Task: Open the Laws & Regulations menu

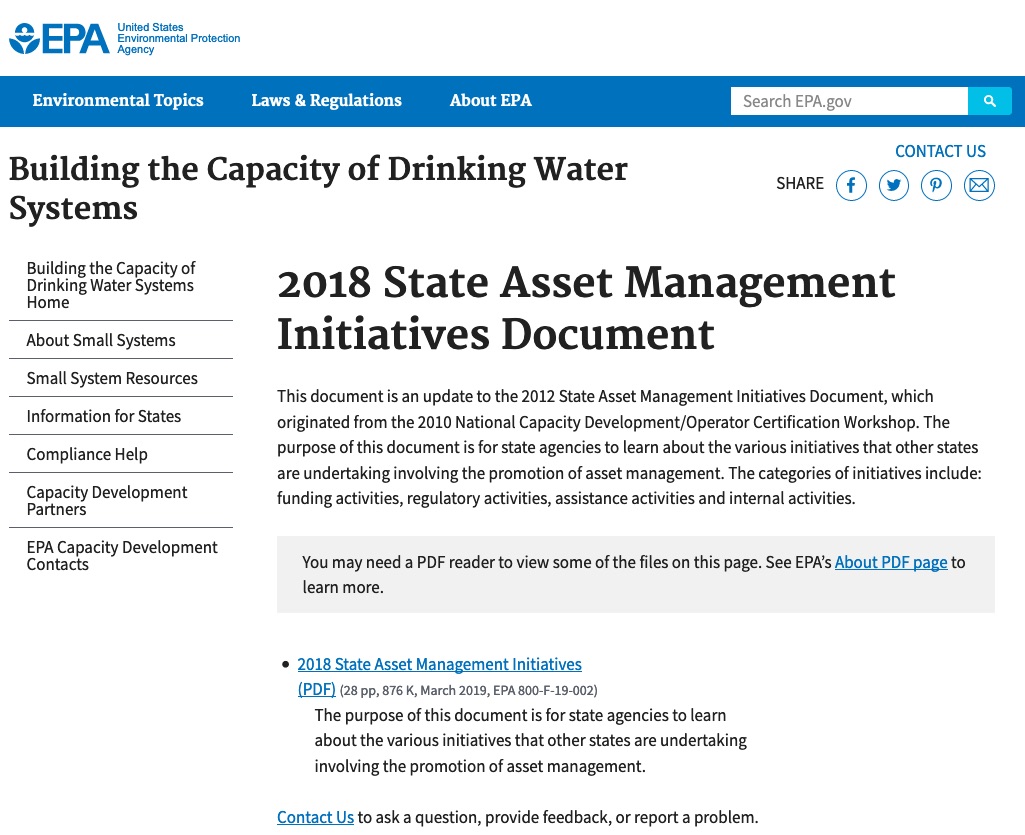Action: tap(326, 101)
